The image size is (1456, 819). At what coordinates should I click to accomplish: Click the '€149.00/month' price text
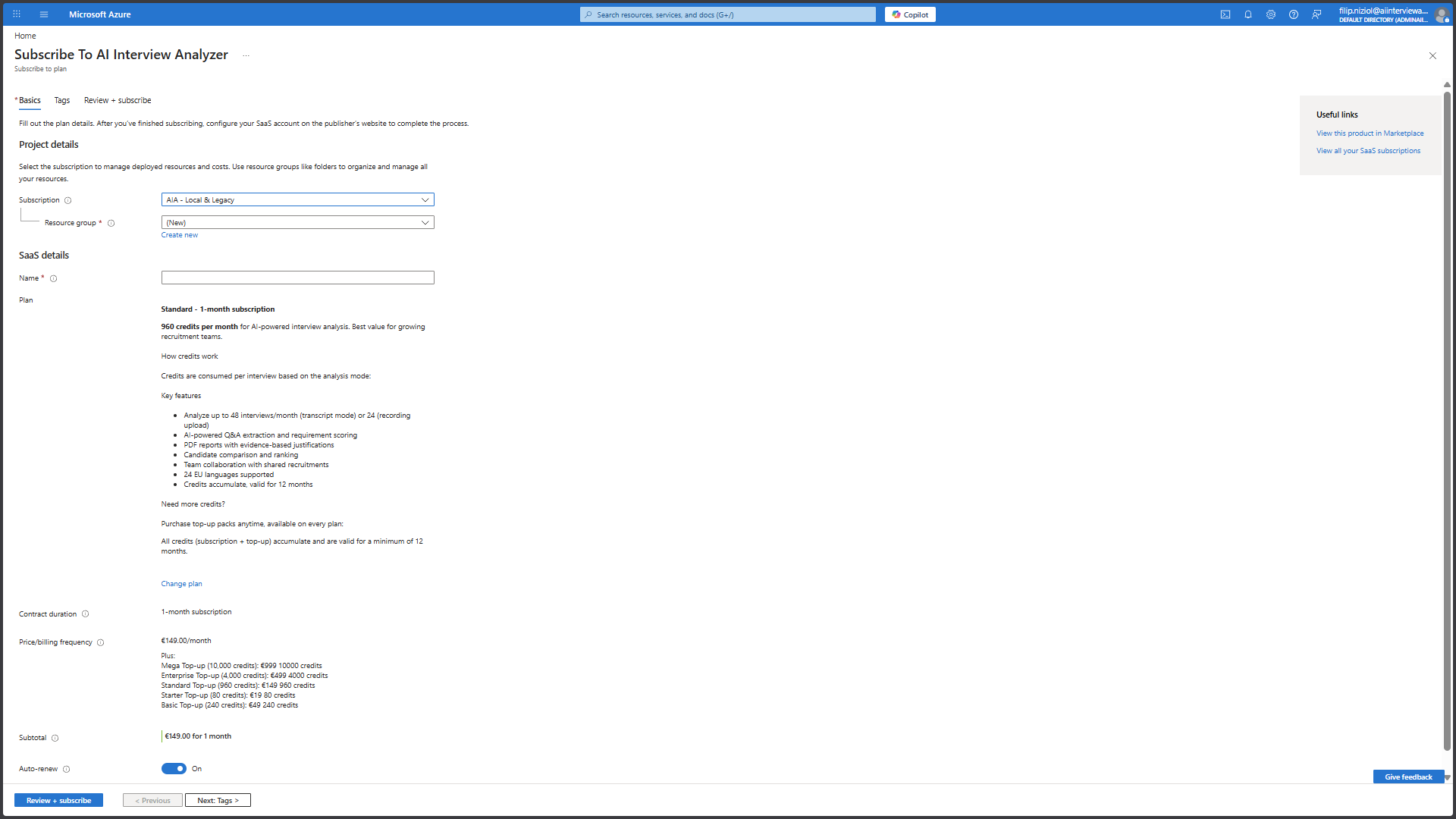click(x=186, y=641)
